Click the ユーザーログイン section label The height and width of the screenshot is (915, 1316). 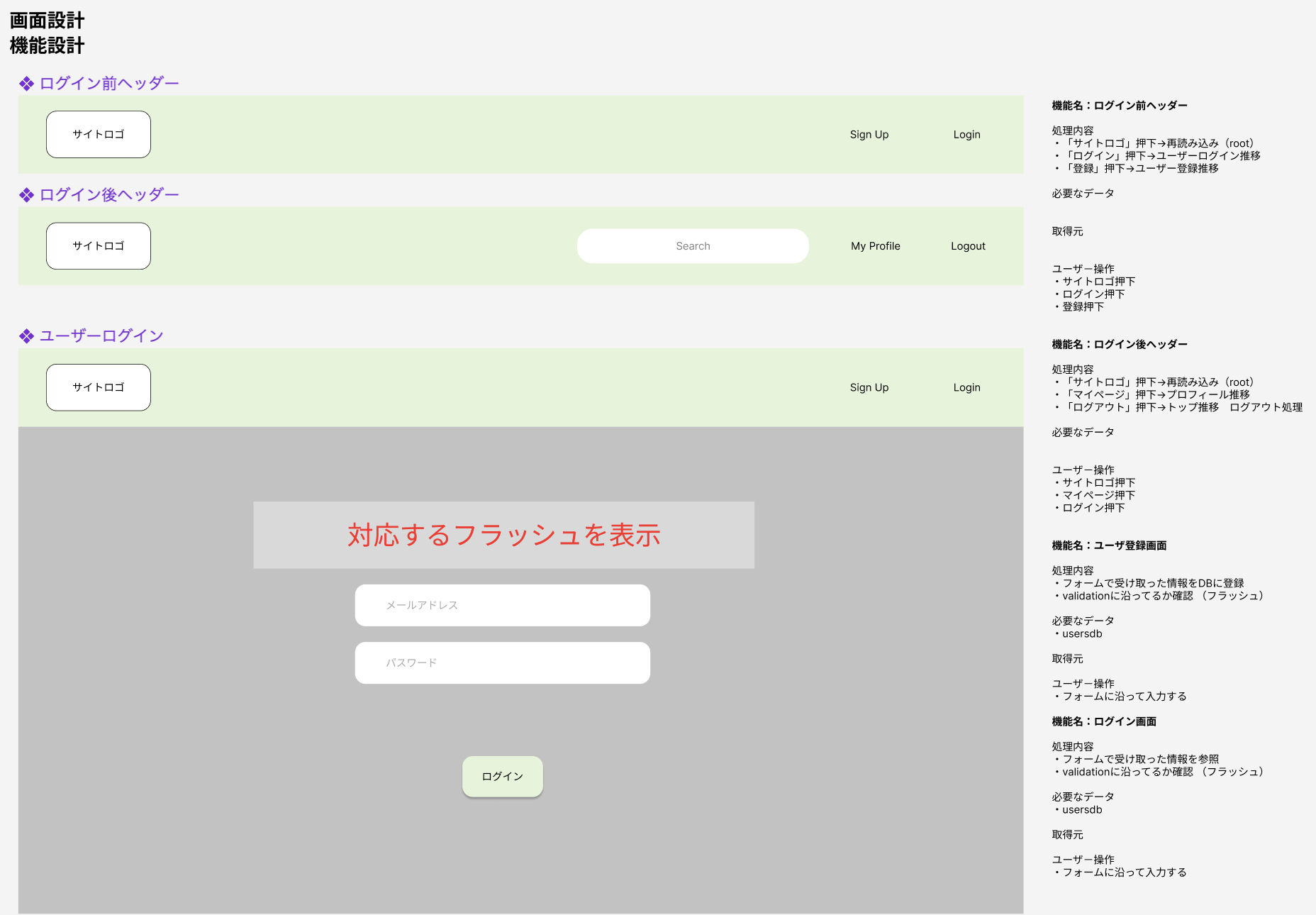coord(101,335)
